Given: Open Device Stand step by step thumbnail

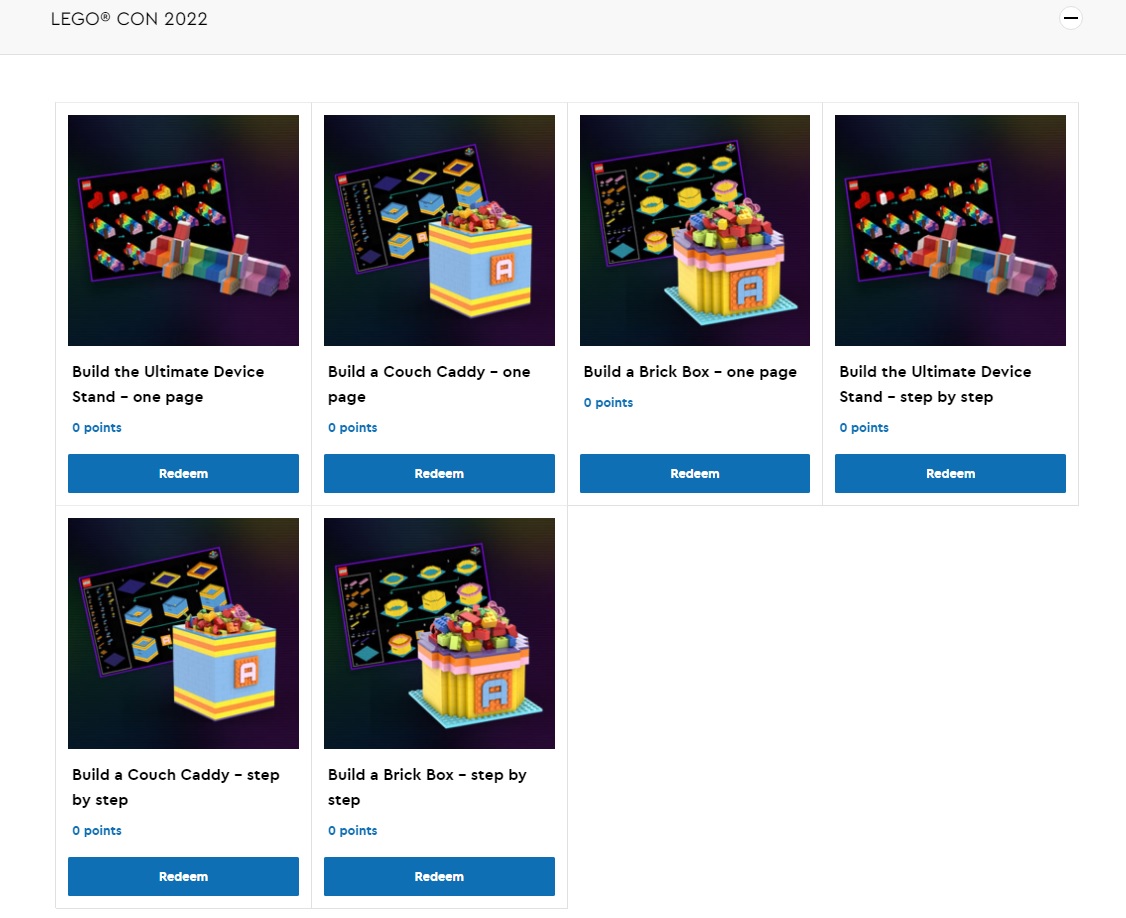Looking at the screenshot, I should pos(950,231).
